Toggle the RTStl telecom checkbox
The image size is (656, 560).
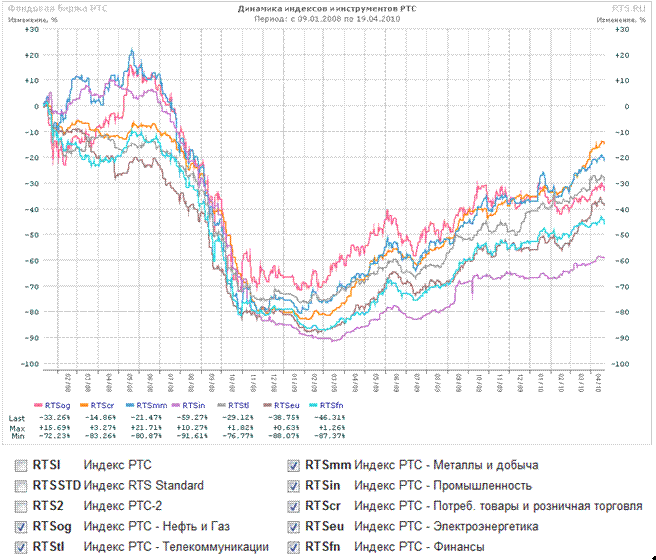(20, 547)
